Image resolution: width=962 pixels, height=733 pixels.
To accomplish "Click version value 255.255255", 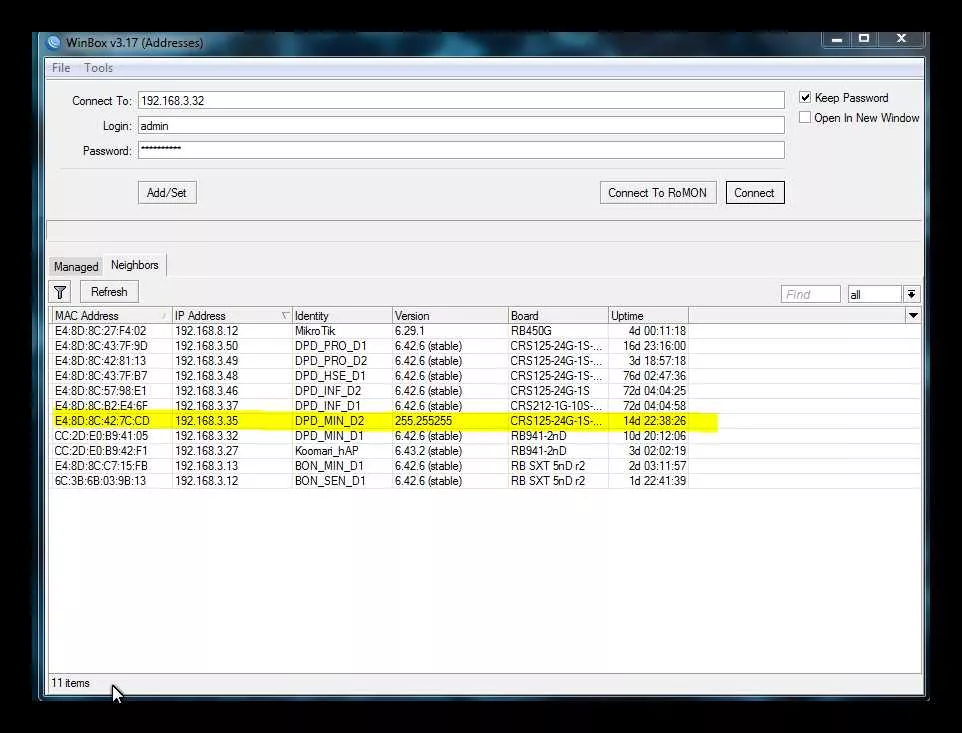I will [x=423, y=421].
